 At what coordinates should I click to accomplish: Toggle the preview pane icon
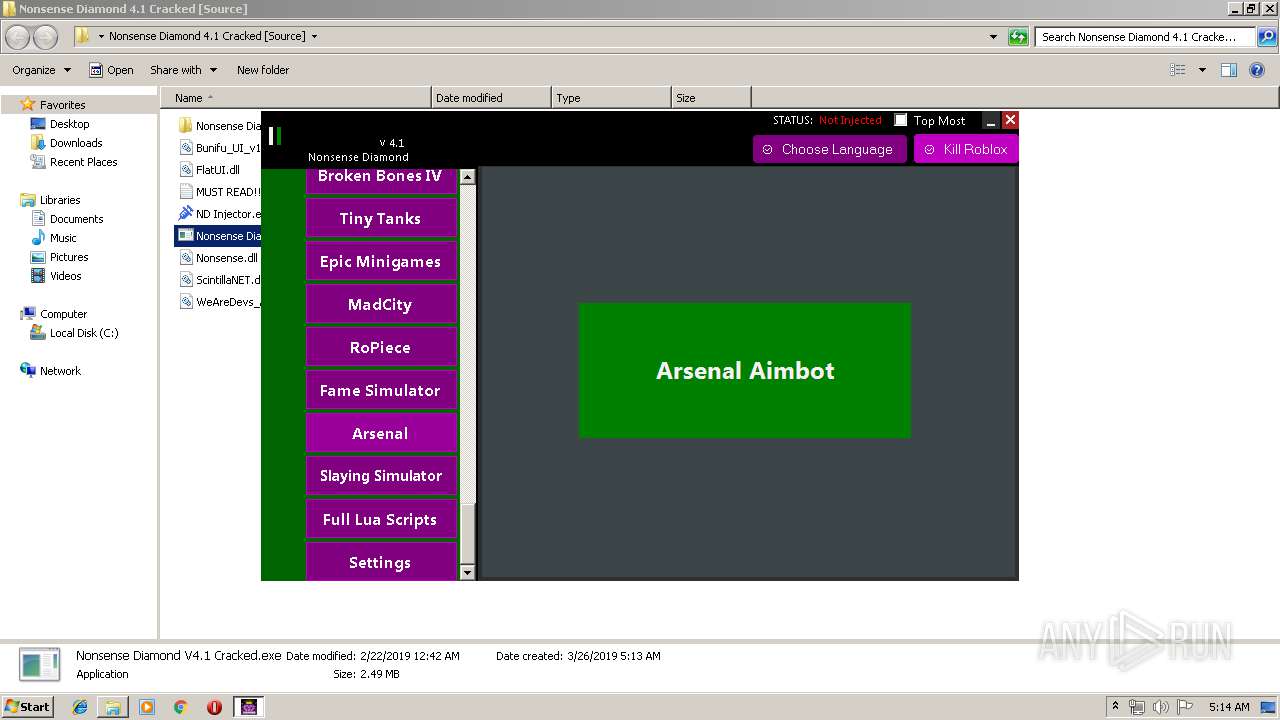[1229, 70]
